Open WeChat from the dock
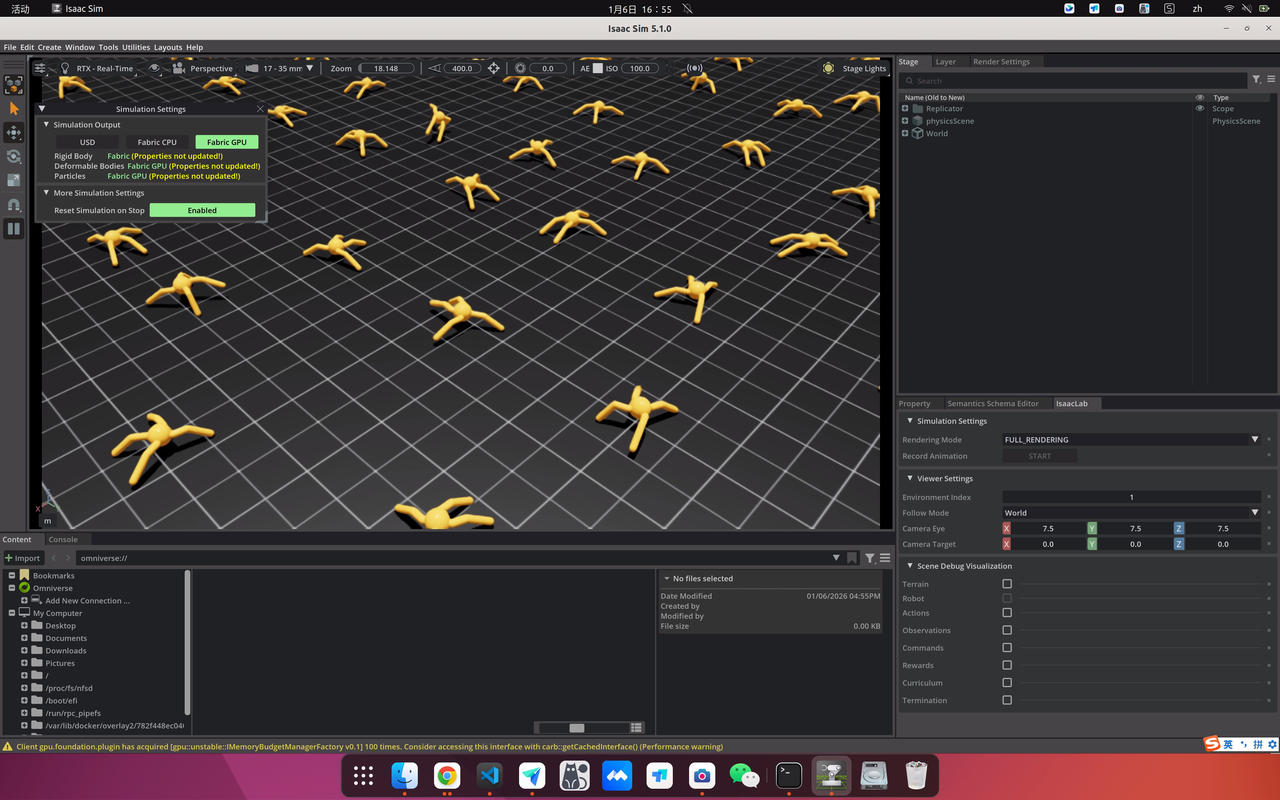Image resolution: width=1280 pixels, height=800 pixels. (744, 775)
